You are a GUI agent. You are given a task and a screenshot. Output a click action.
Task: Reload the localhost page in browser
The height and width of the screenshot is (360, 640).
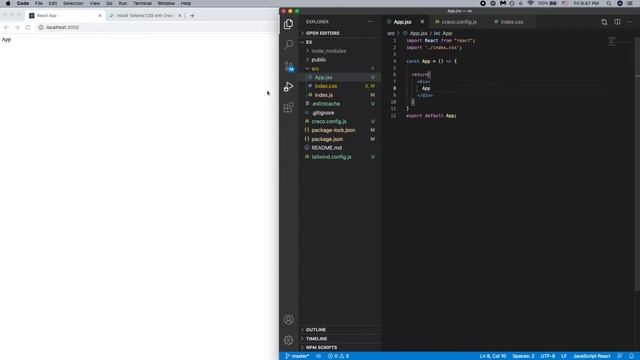pos(28,27)
